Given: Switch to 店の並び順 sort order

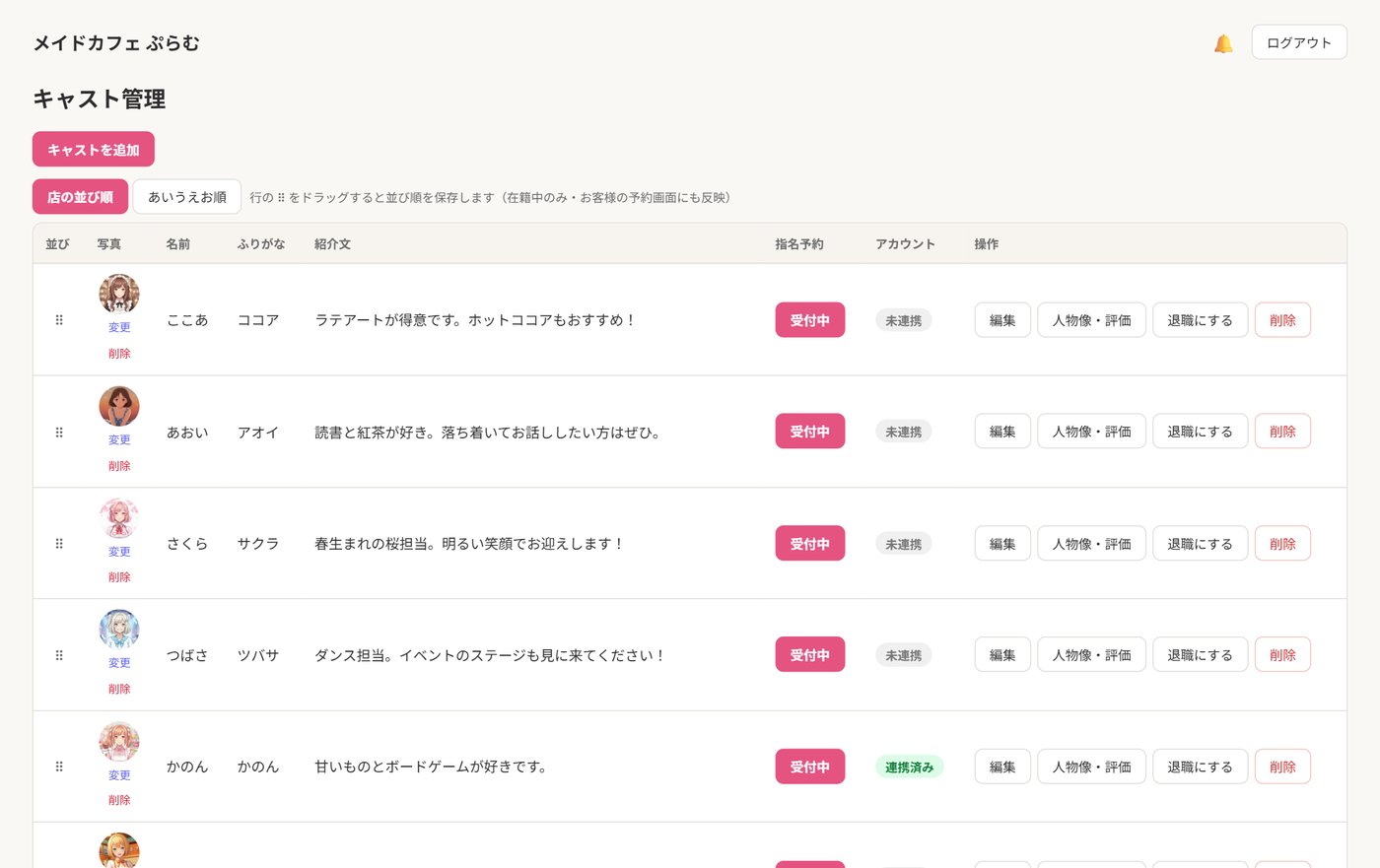Looking at the screenshot, I should click(80, 197).
